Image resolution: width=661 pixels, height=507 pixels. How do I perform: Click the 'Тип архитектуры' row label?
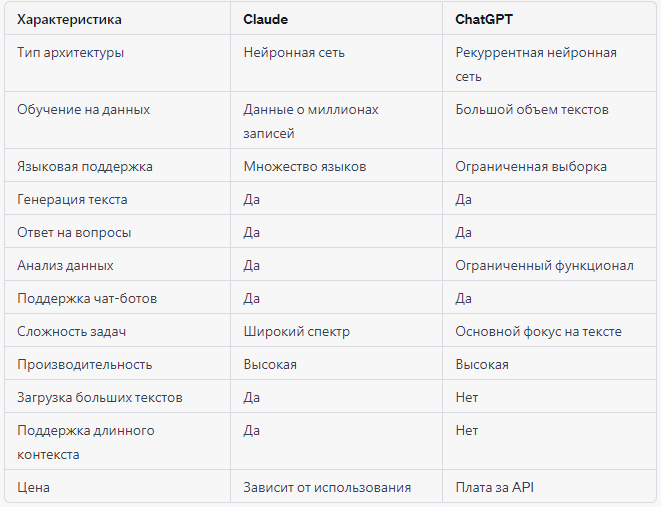(x=71, y=52)
